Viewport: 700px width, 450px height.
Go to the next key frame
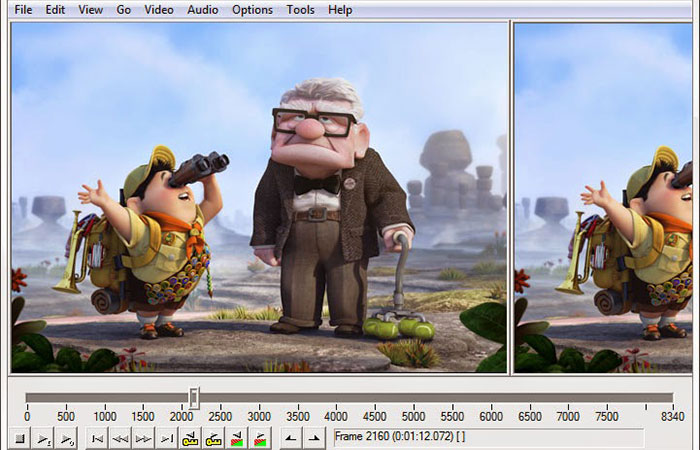213,438
